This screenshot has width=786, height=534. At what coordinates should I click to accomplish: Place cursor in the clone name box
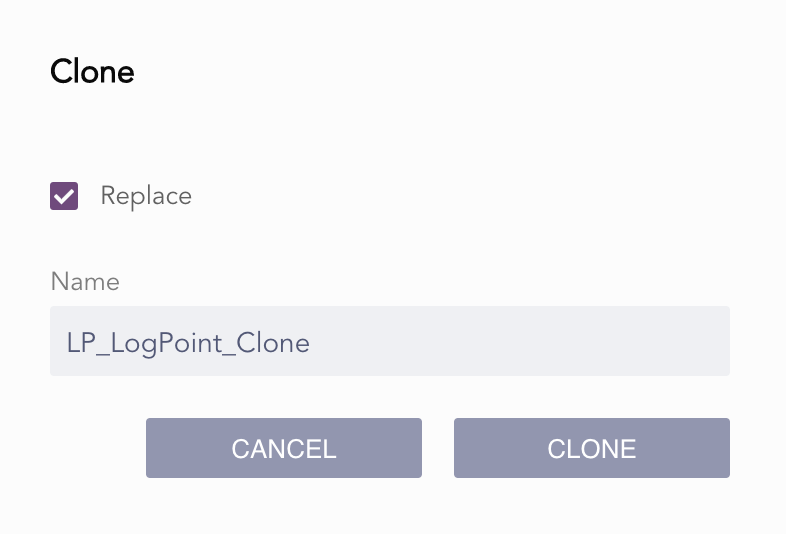pyautogui.click(x=389, y=342)
